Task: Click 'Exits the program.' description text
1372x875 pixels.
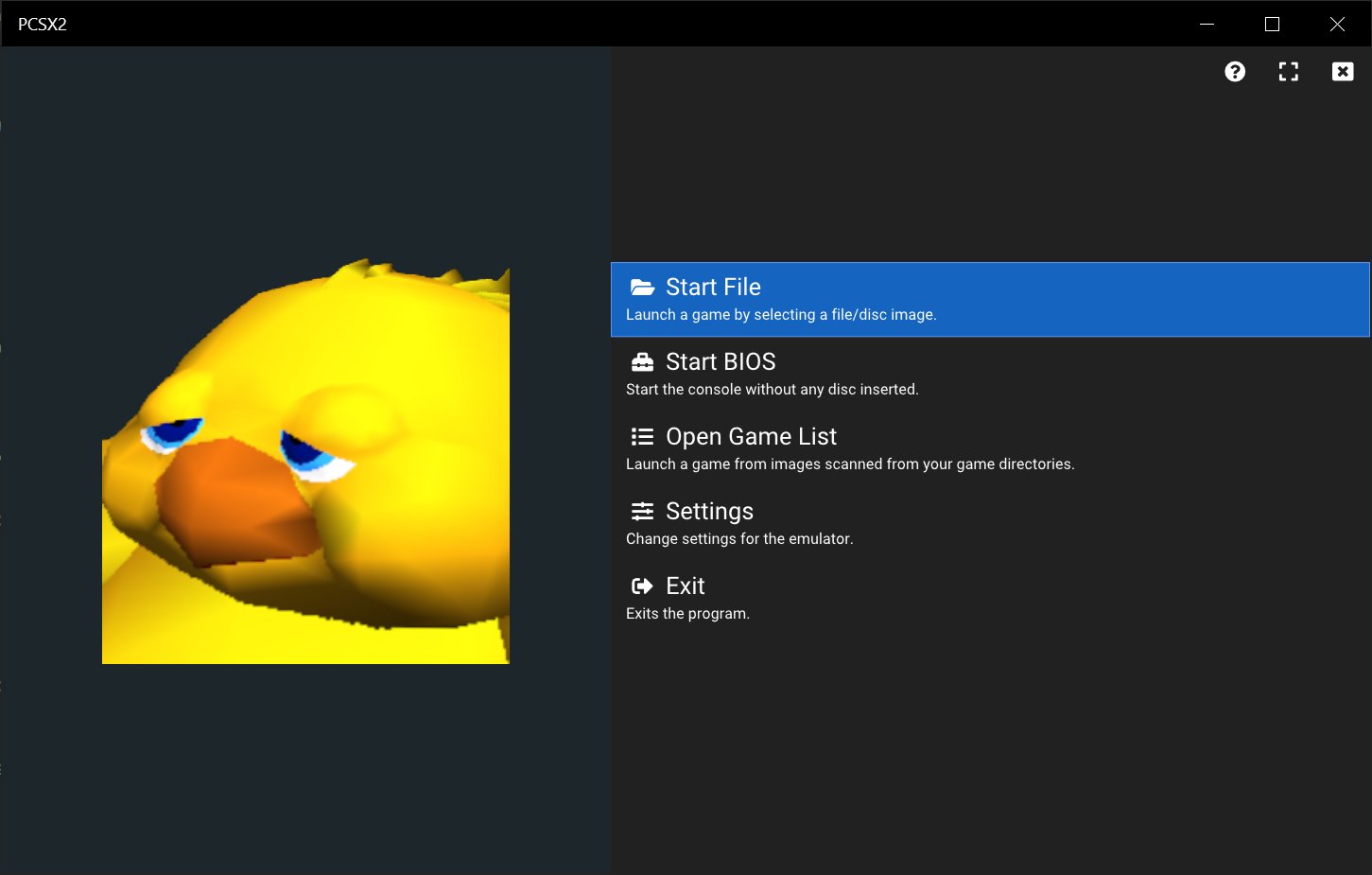Action: coord(687,614)
